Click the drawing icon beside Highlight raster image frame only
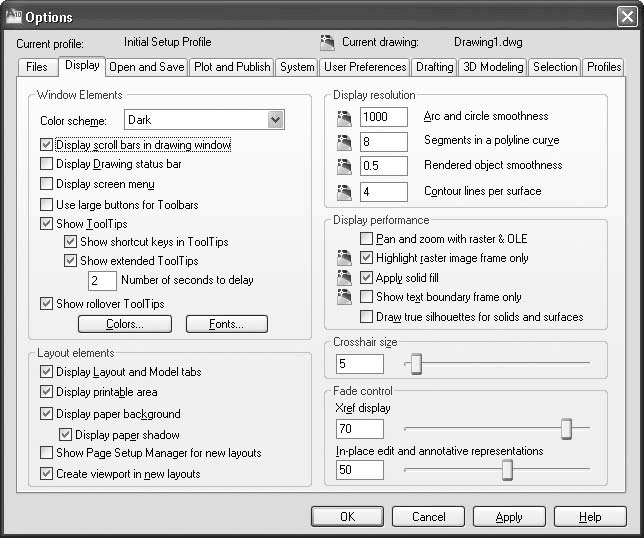This screenshot has height=538, width=644. [x=345, y=259]
